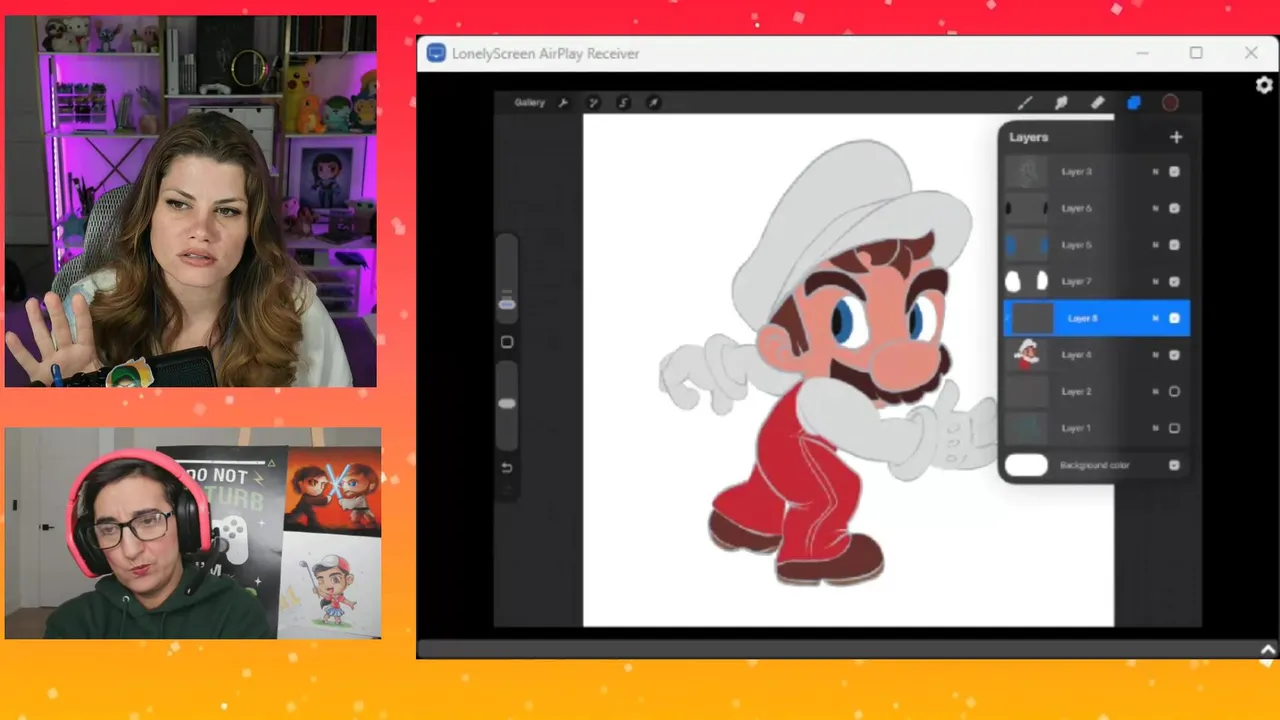Select the Layer 7 thumbnail with white shapes

[1026, 282]
